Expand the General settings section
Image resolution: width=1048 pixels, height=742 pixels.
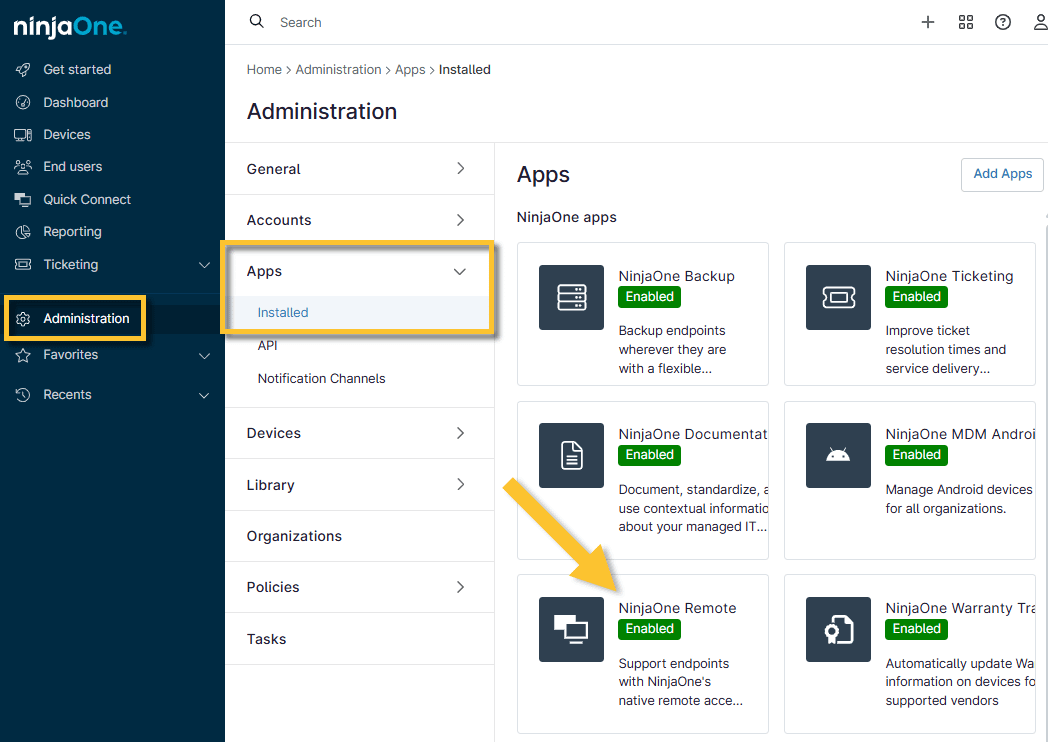(x=460, y=169)
